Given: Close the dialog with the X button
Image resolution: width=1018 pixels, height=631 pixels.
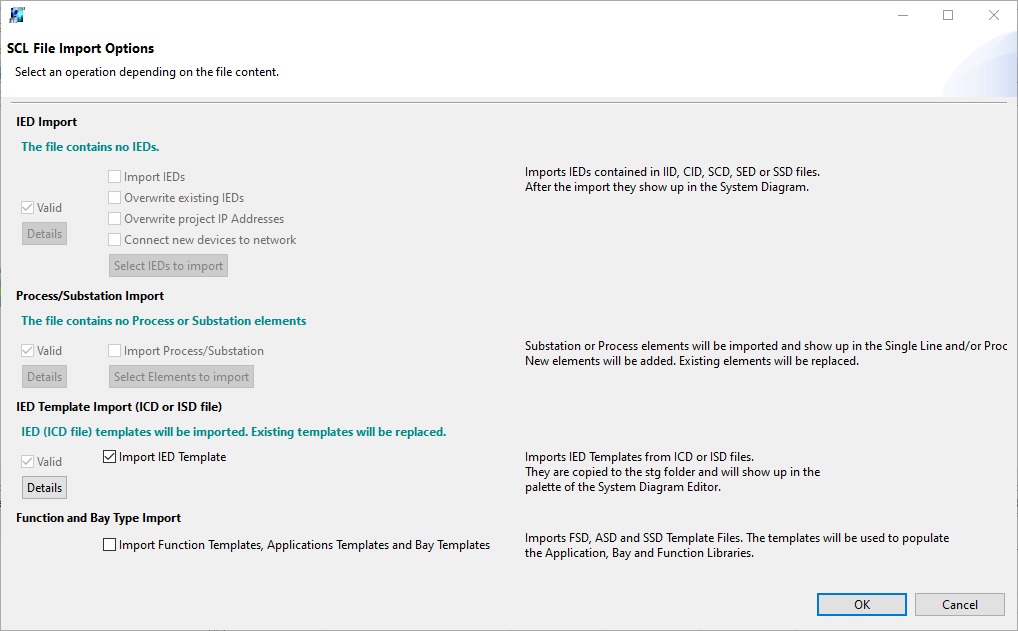Looking at the screenshot, I should [x=993, y=15].
